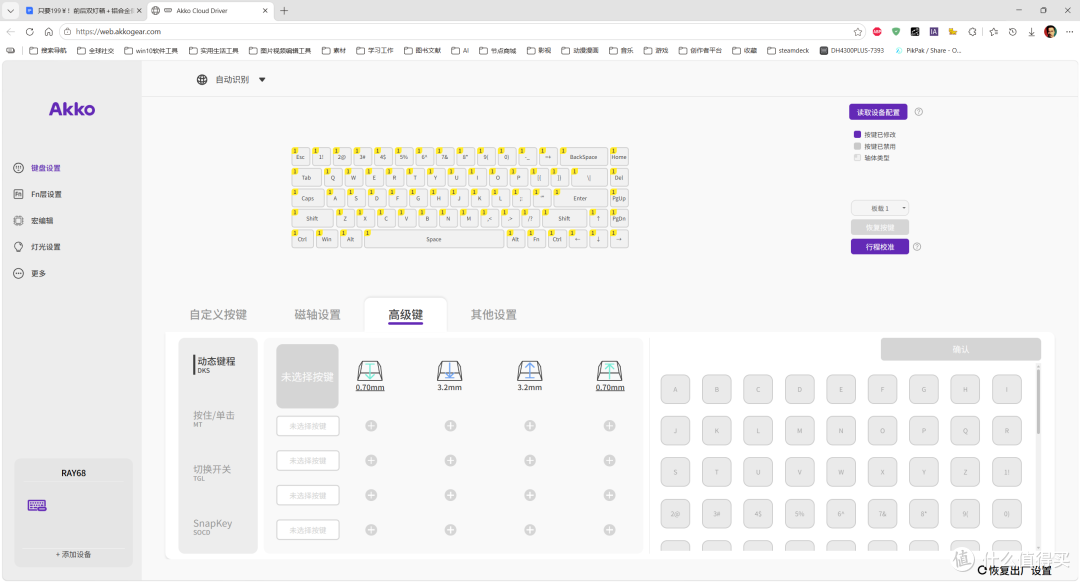Open the 学习工作 bookmark folder
Screen dimensions: 1080x582
[x=375, y=50]
